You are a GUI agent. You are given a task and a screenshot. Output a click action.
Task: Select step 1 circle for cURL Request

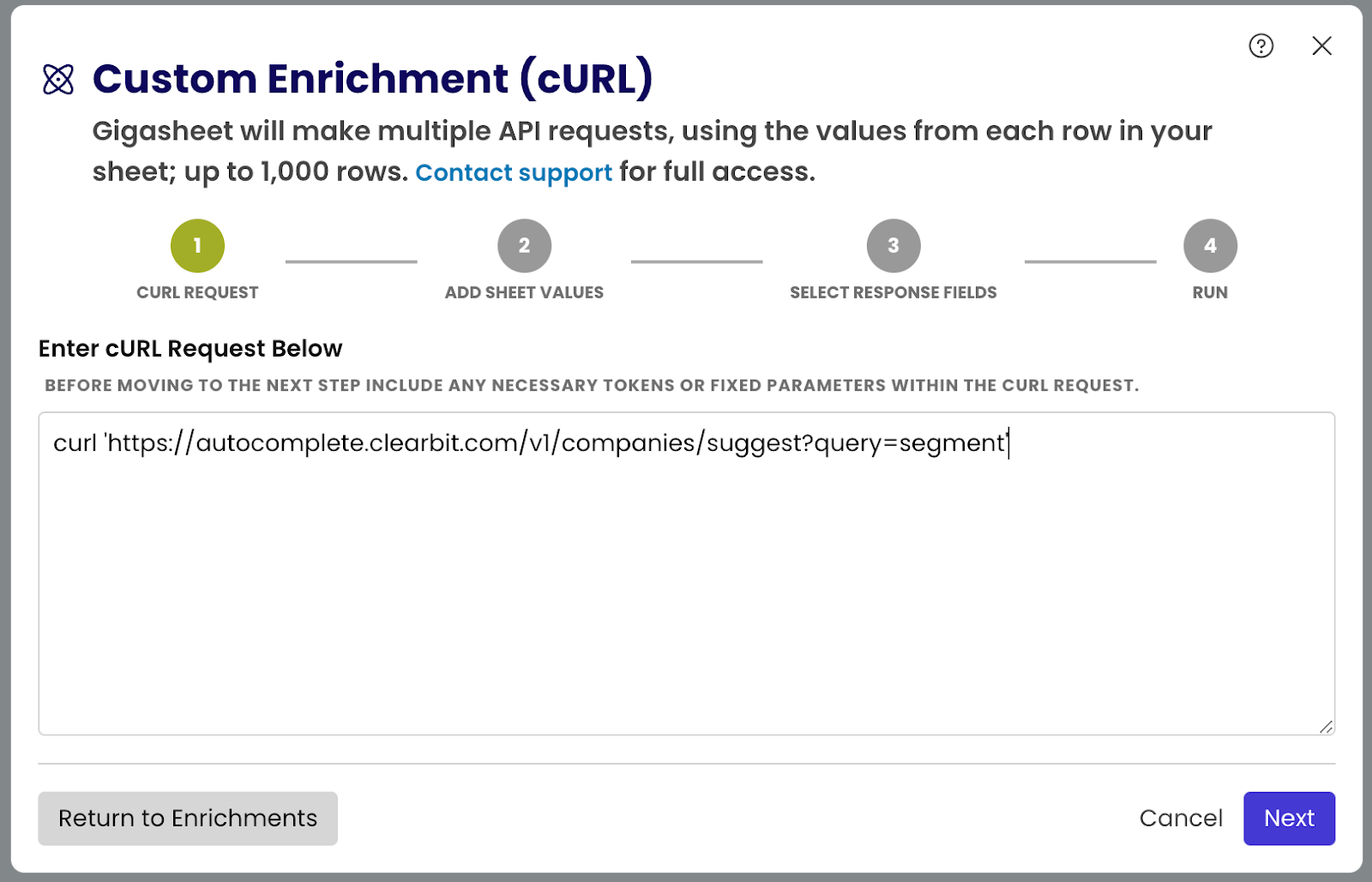[x=197, y=246]
